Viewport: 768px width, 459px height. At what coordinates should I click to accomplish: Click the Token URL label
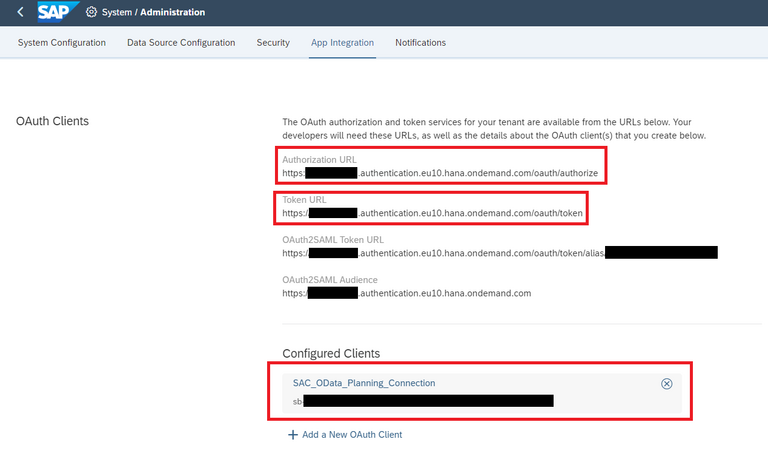[304, 200]
